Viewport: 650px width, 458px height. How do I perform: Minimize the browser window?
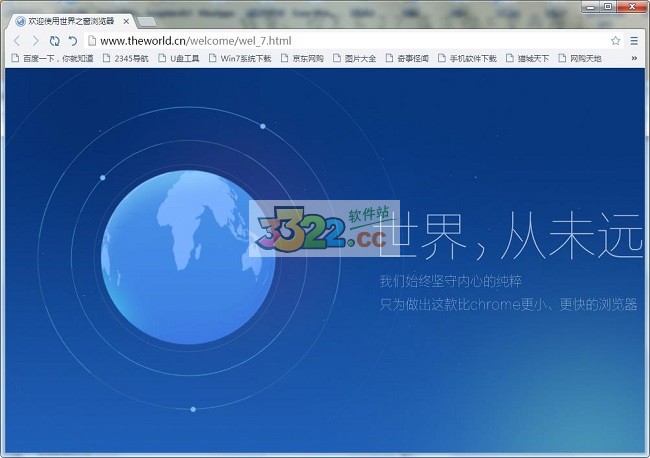coord(590,7)
